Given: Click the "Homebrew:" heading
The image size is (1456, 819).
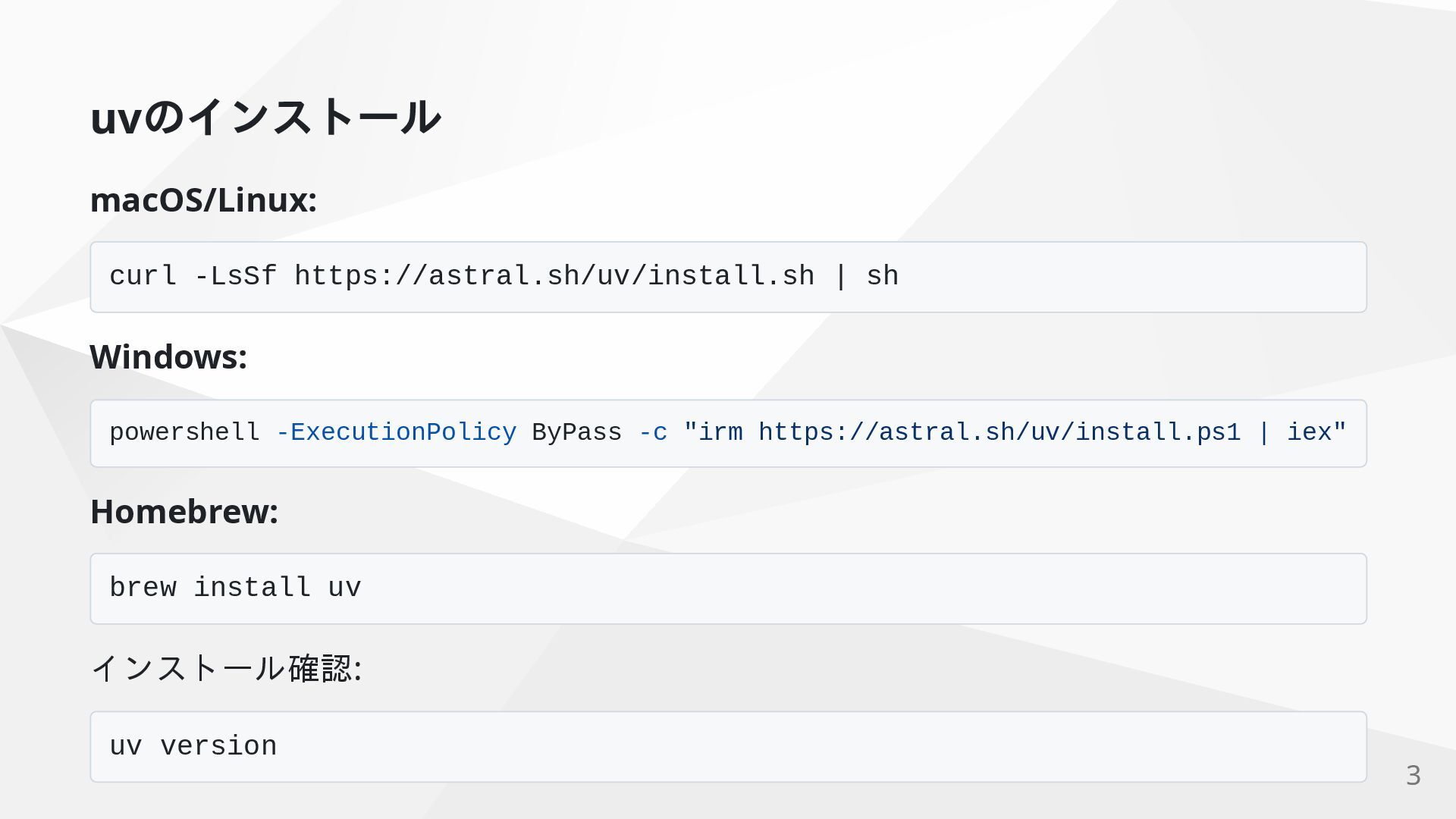Looking at the screenshot, I should [184, 512].
